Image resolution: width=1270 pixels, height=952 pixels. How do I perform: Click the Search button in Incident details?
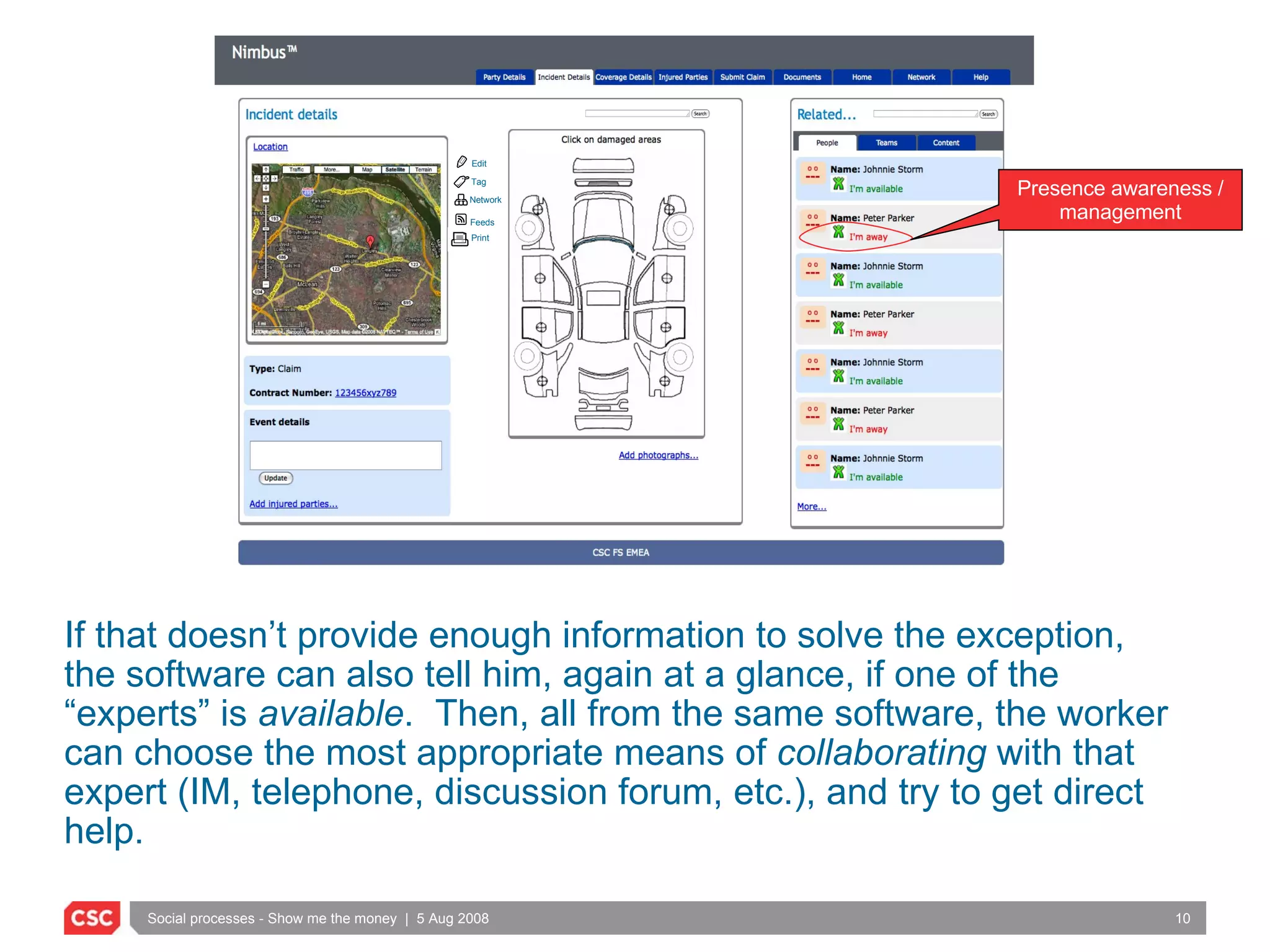[x=700, y=113]
